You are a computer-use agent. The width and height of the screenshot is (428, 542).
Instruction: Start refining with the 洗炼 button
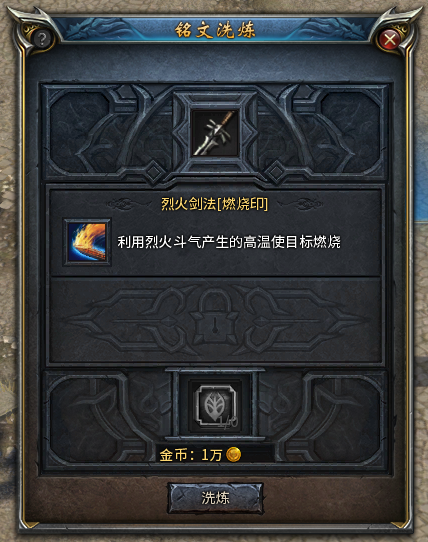[215, 498]
